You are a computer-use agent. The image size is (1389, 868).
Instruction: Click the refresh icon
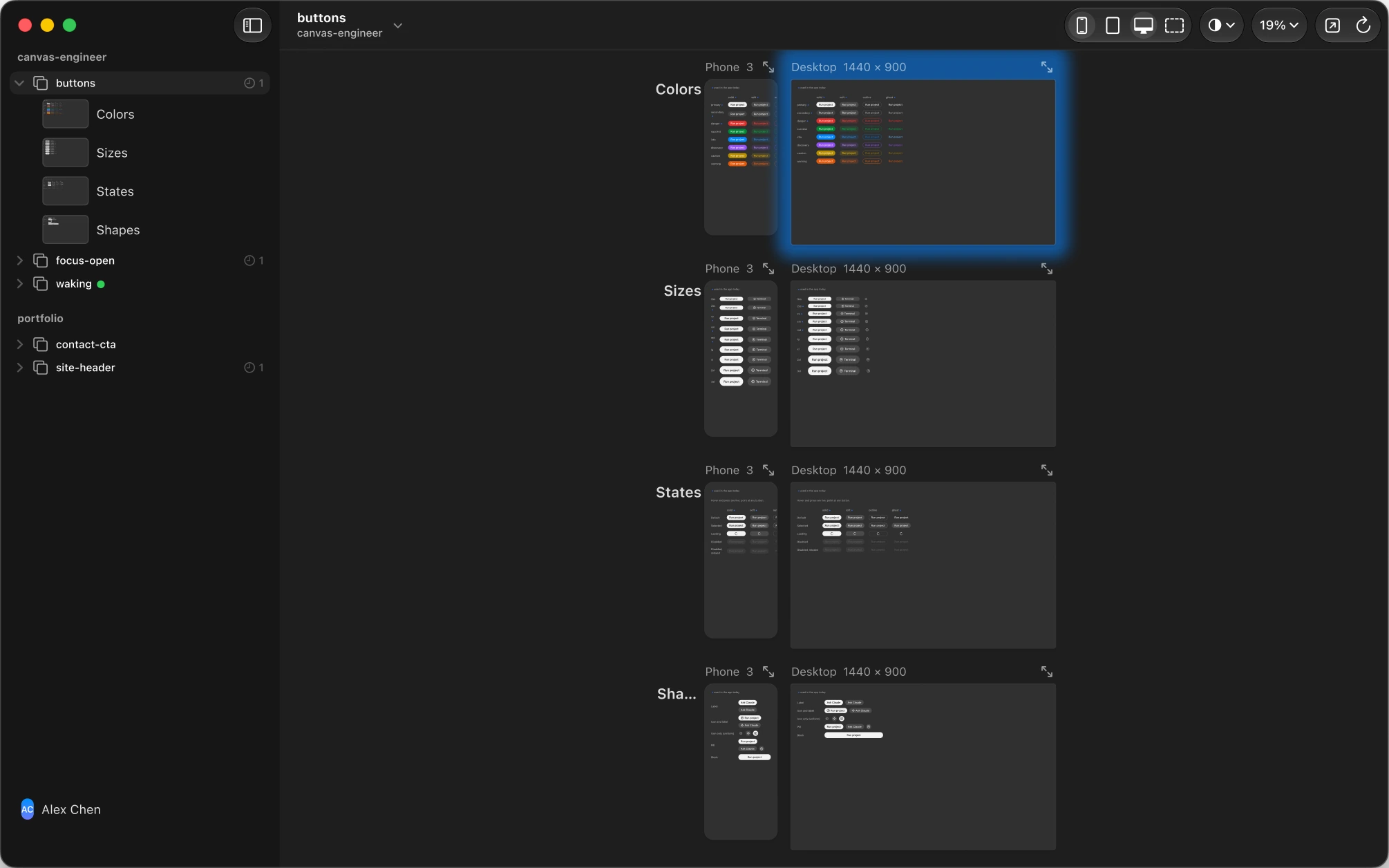pyautogui.click(x=1363, y=26)
